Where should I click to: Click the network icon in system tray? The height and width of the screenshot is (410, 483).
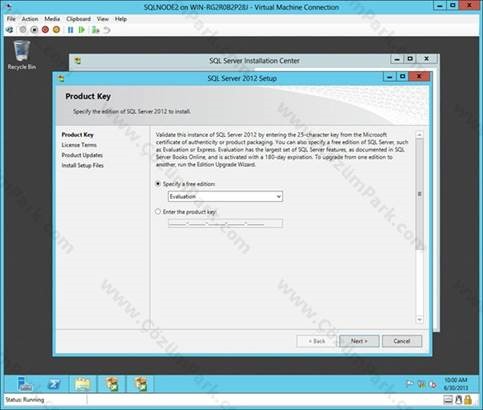pyautogui.click(x=421, y=384)
